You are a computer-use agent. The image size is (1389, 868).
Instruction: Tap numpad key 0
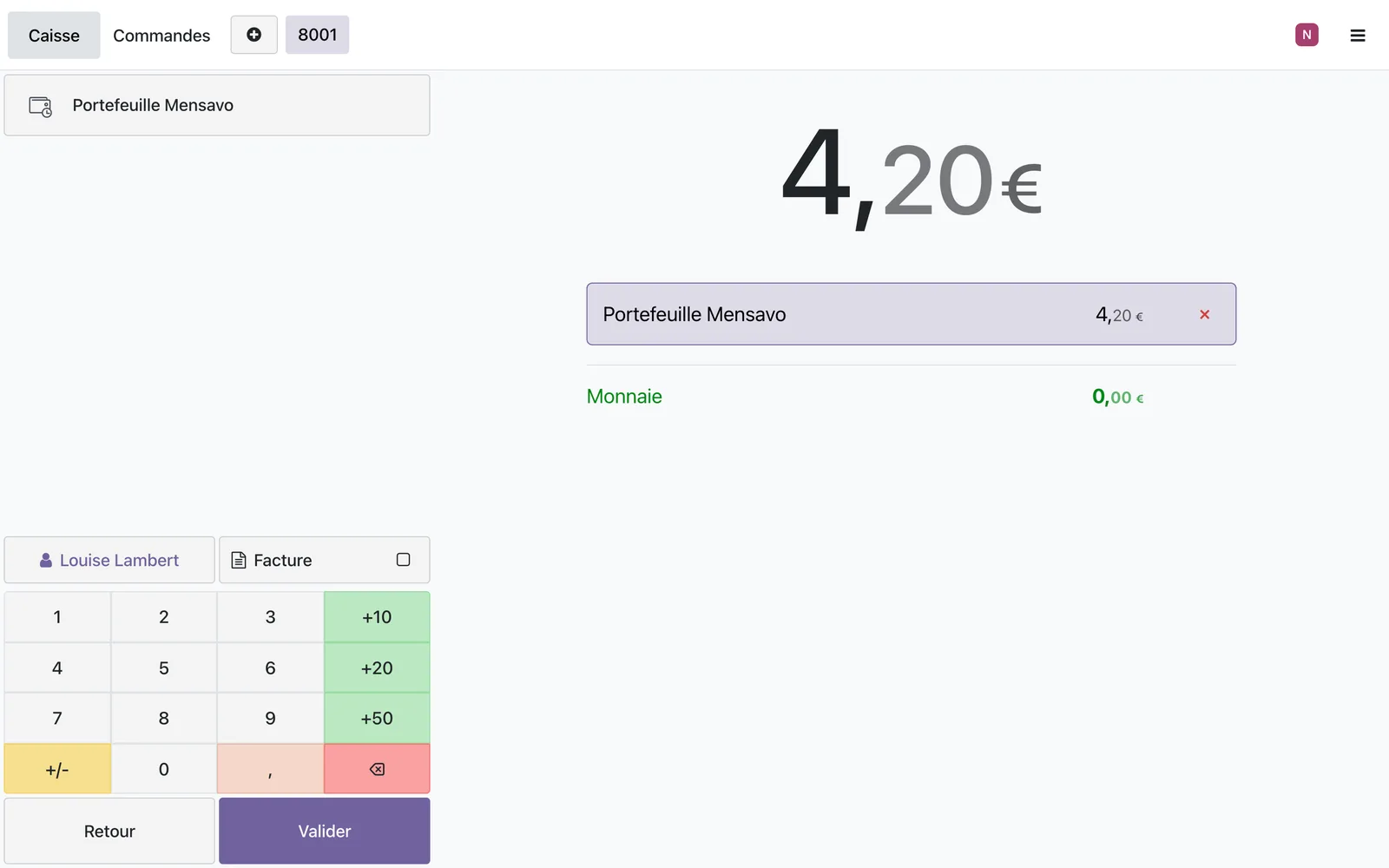[164, 769]
